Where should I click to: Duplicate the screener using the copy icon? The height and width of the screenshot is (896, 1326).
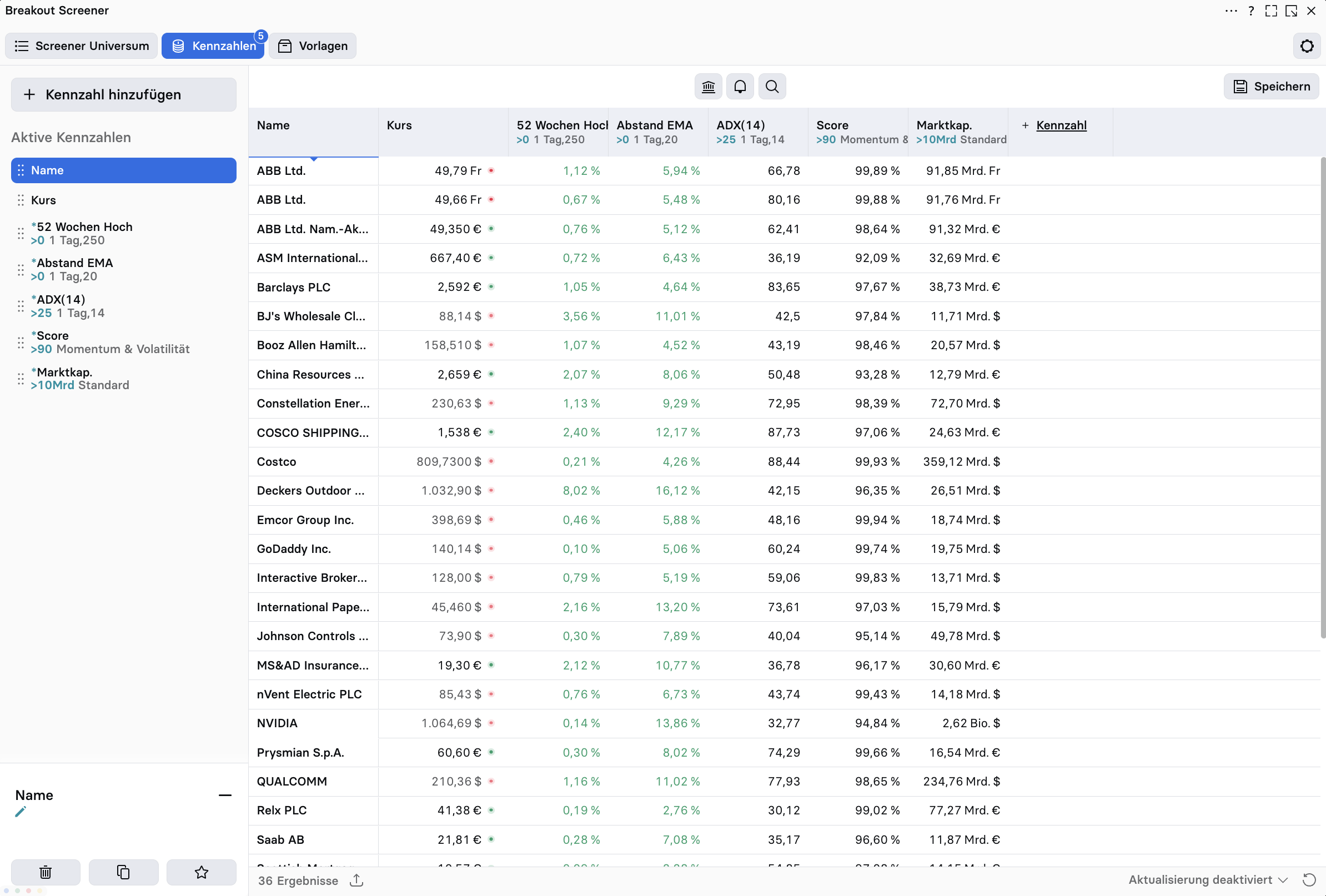123,872
